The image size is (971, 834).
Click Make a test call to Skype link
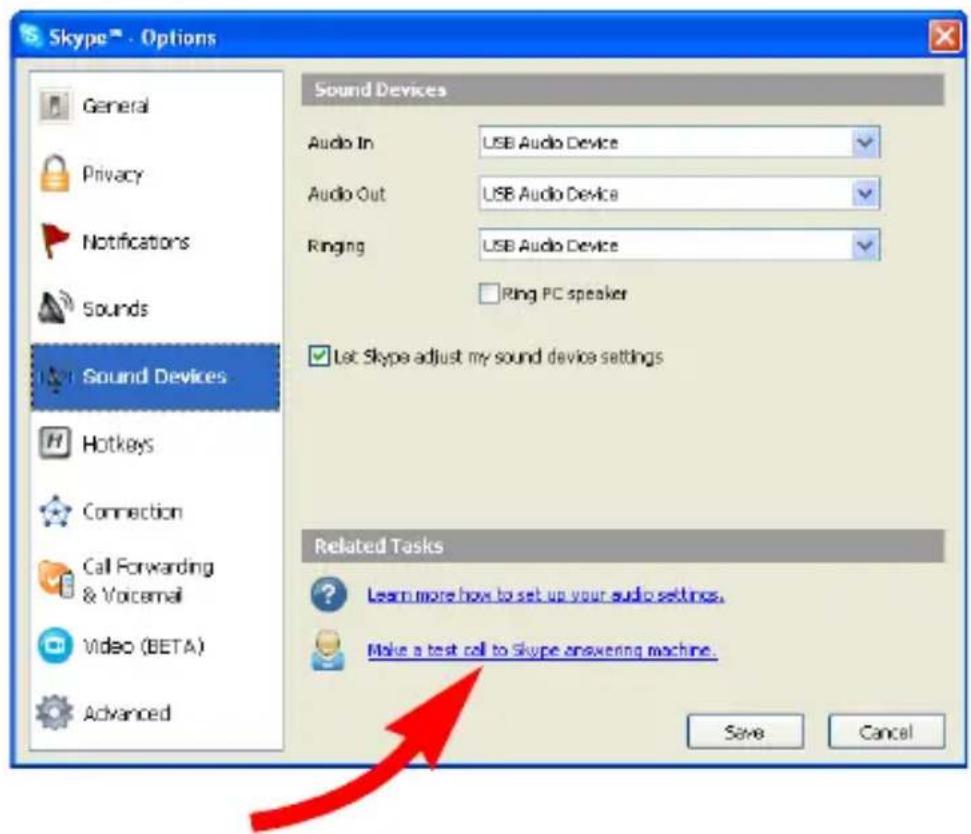coord(542,650)
